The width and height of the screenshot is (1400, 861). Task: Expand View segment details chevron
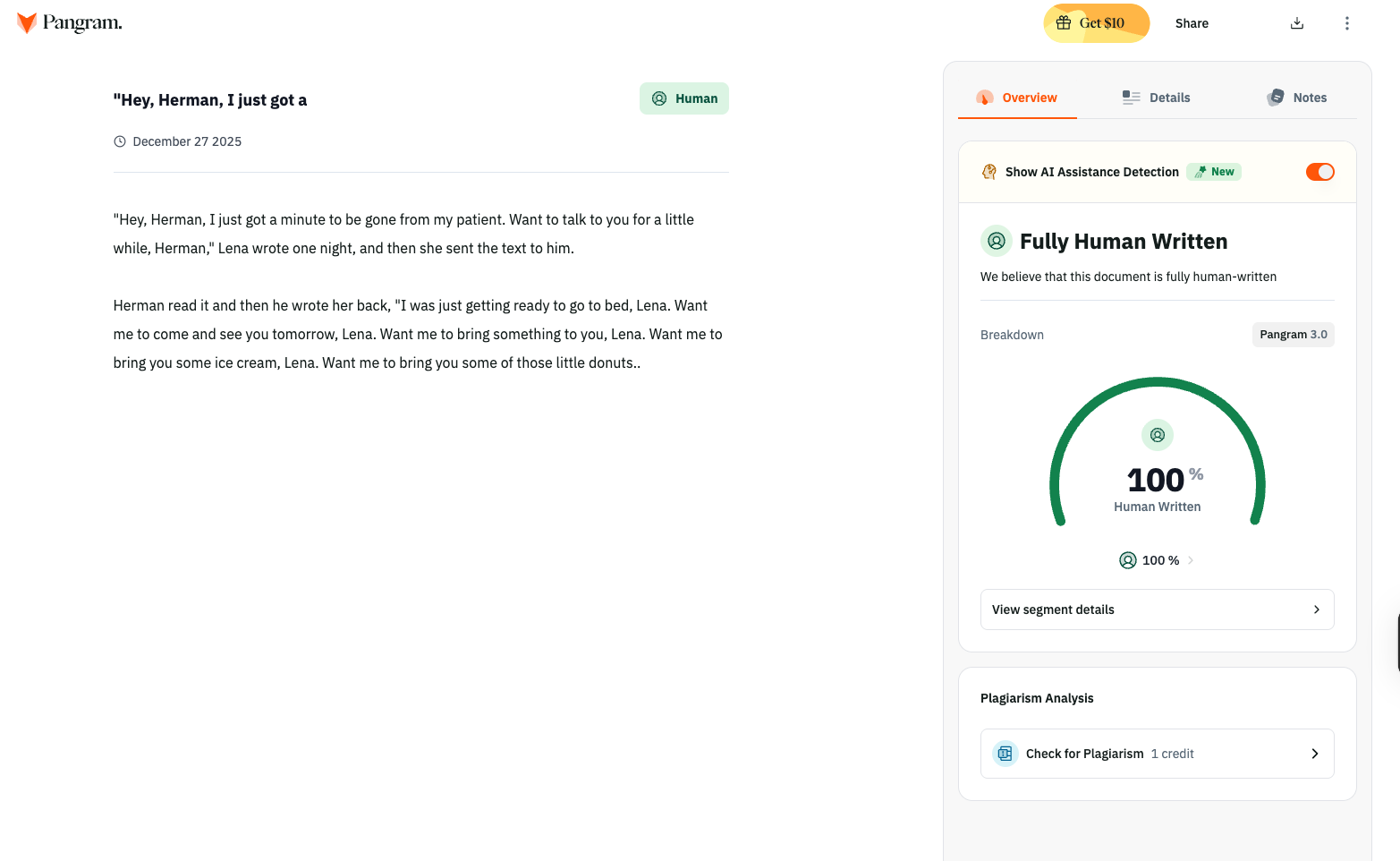tap(1316, 610)
